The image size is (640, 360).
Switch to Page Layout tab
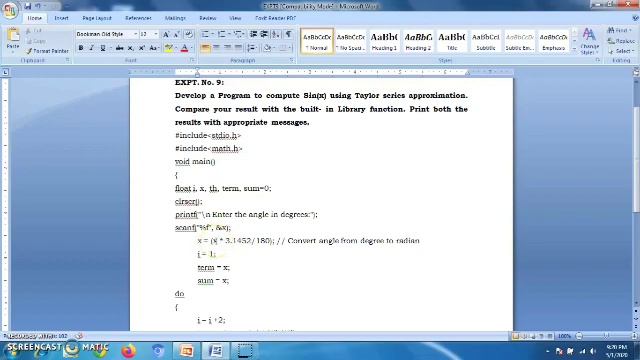pyautogui.click(x=97, y=18)
